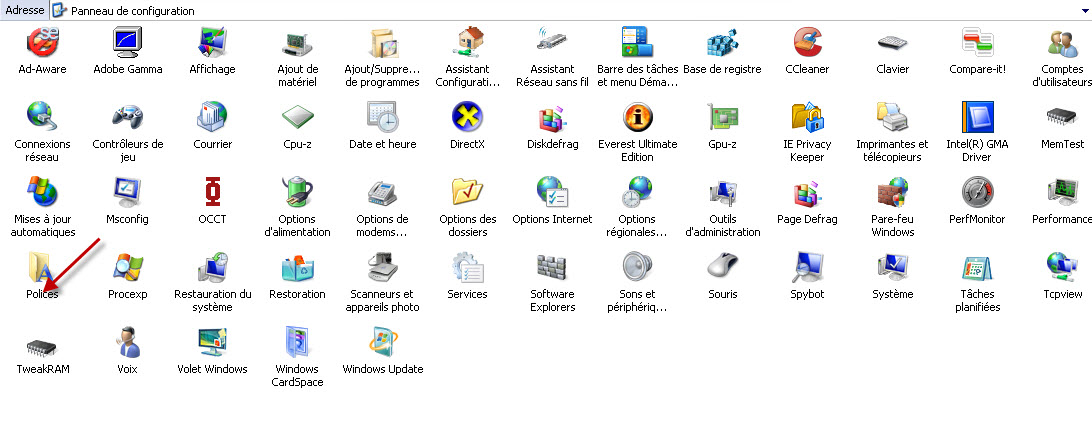The image size is (1092, 429).
Task: Select the OCCT icon
Action: (x=212, y=194)
